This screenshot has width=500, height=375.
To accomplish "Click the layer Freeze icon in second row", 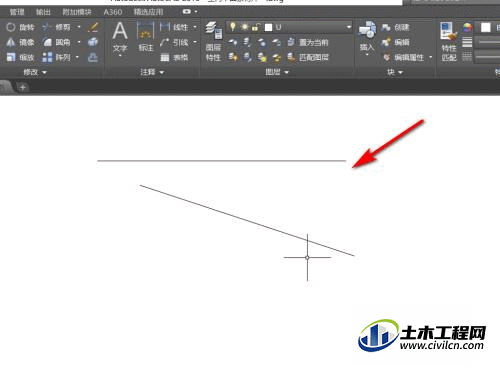I will (262, 42).
